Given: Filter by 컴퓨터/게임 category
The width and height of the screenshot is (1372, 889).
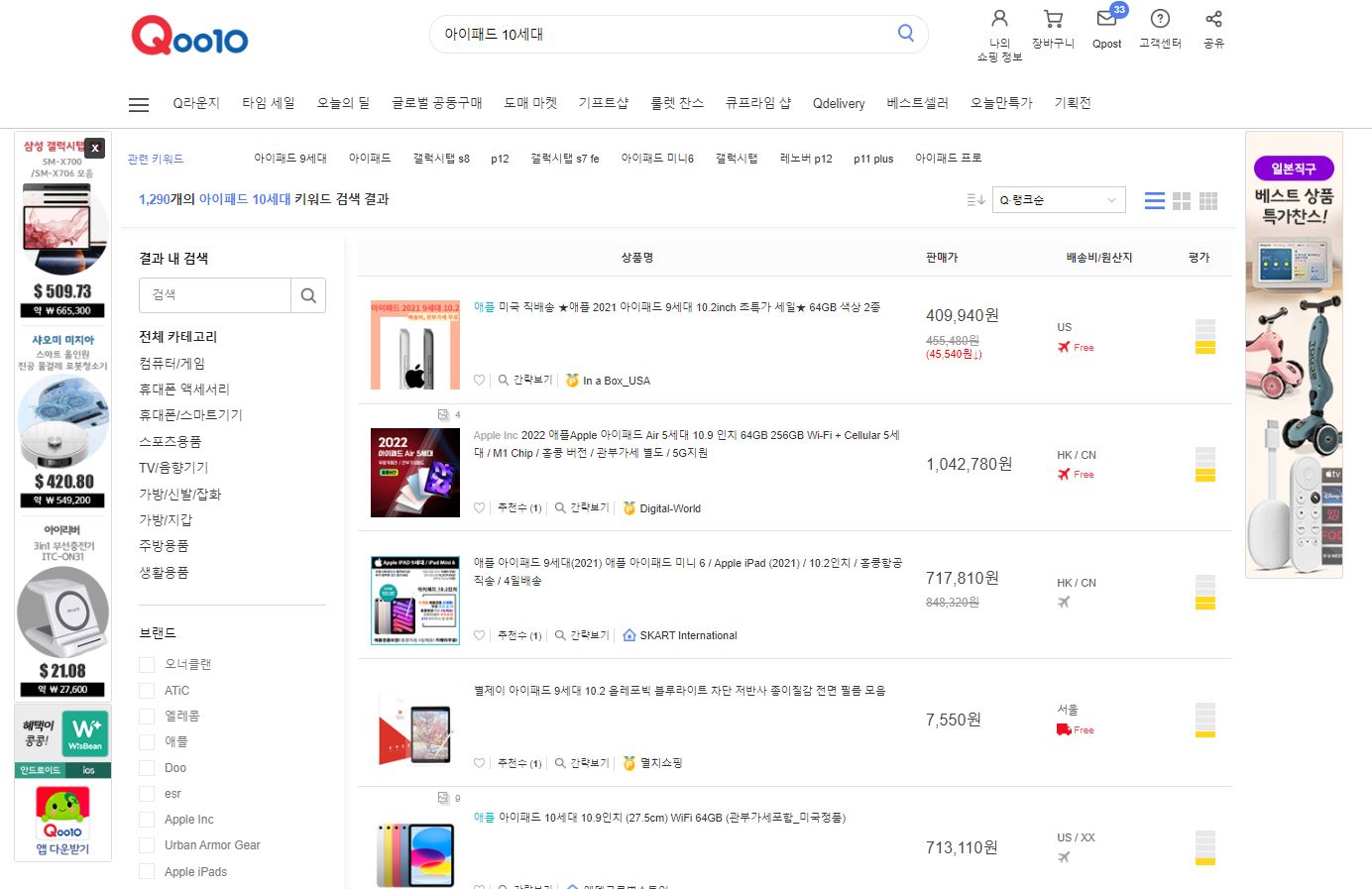Looking at the screenshot, I should click(x=172, y=364).
